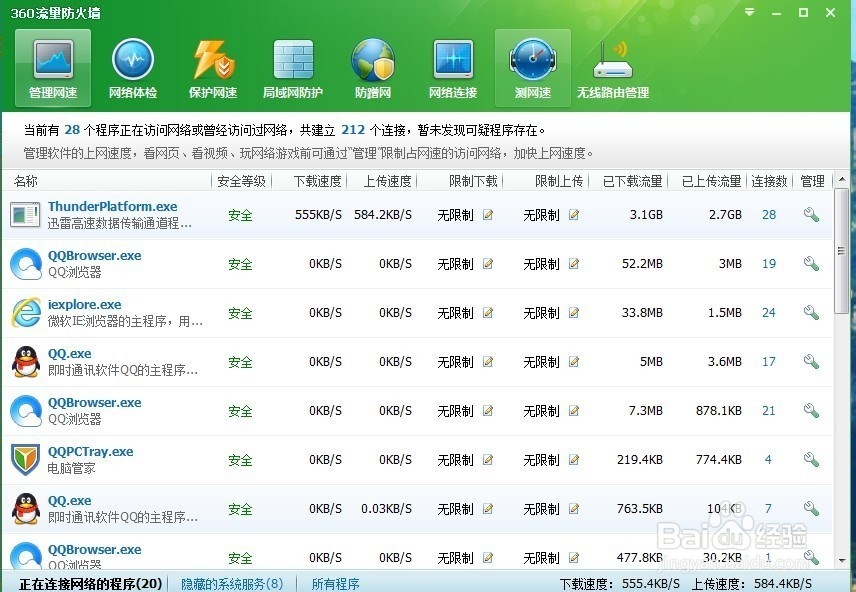Image resolution: width=856 pixels, height=592 pixels.
Task: View 网络连接 network connections
Action: point(453,65)
